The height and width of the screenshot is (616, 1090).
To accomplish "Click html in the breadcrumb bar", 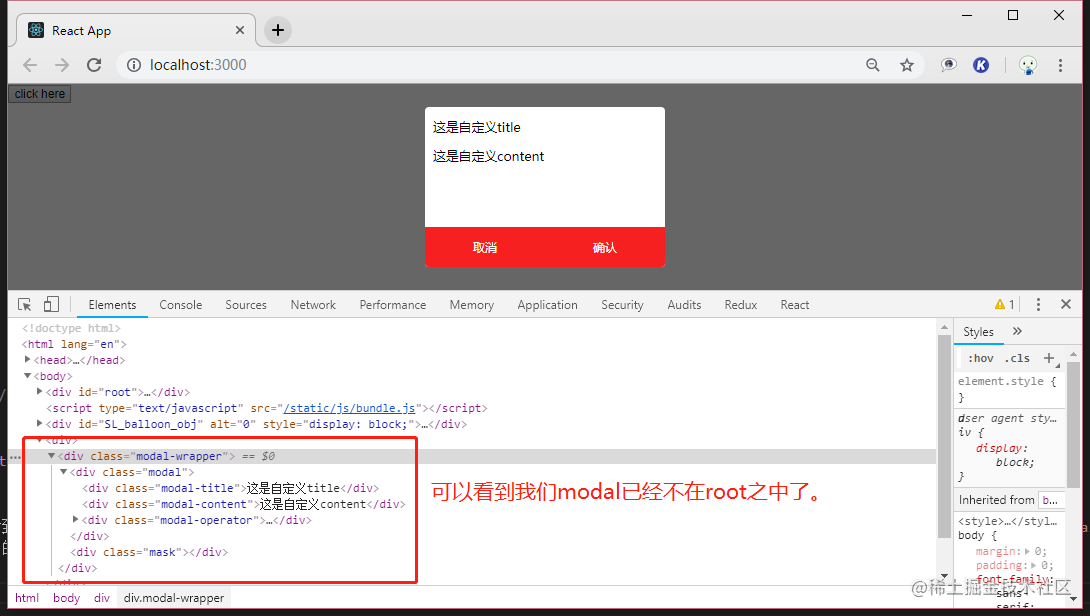I will click(27, 598).
